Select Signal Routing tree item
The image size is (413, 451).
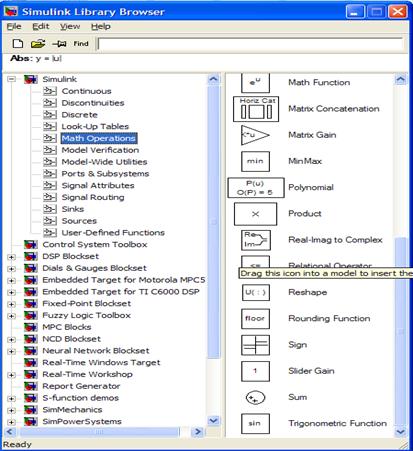pyautogui.click(x=93, y=197)
